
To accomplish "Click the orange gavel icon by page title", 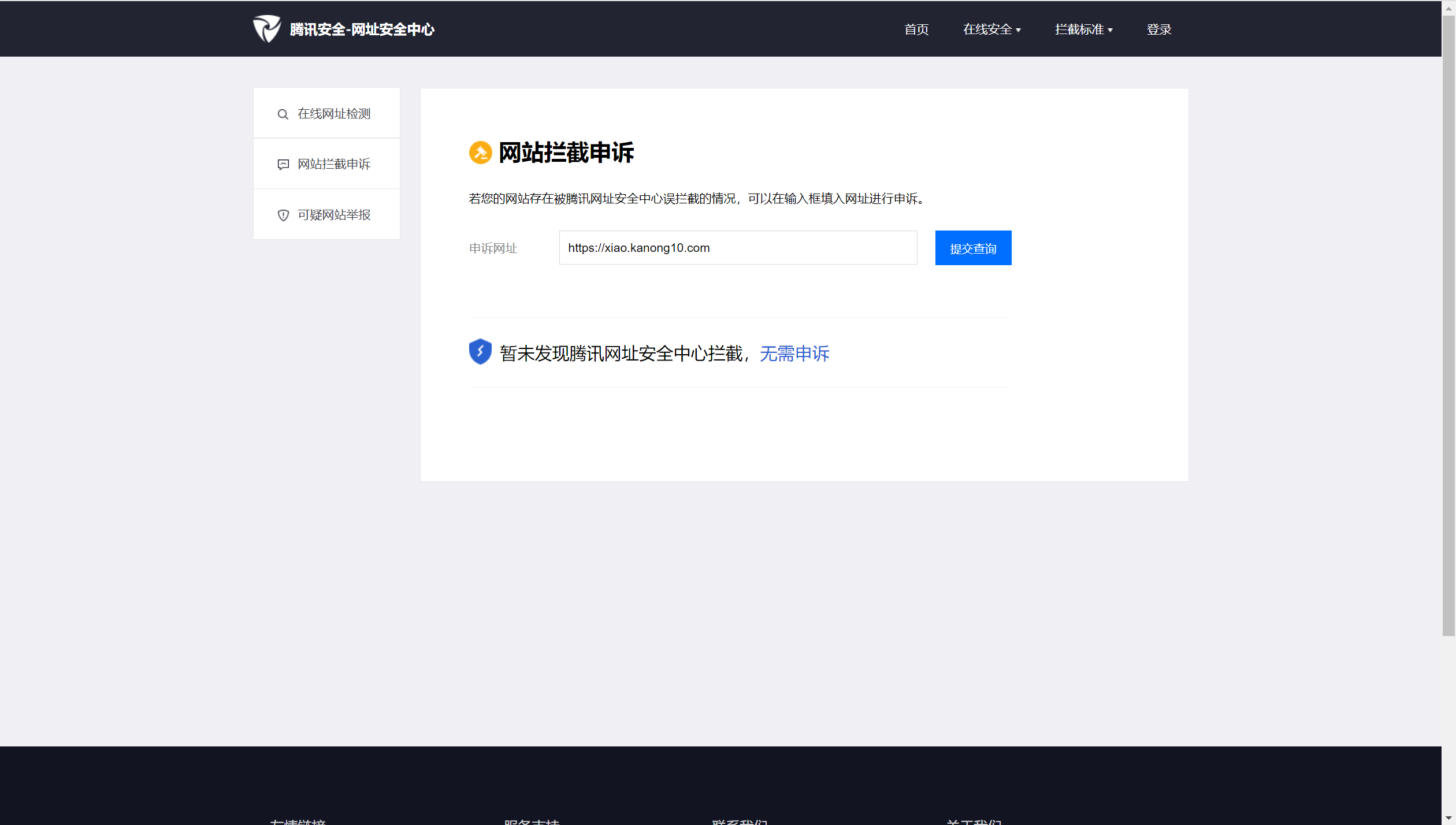I will tap(480, 153).
